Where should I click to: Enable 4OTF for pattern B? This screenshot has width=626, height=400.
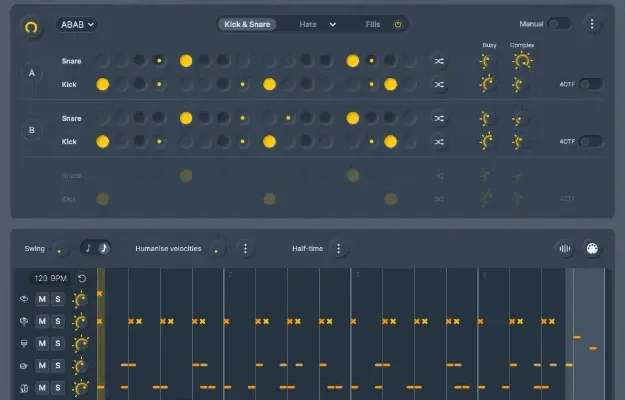(x=590, y=141)
